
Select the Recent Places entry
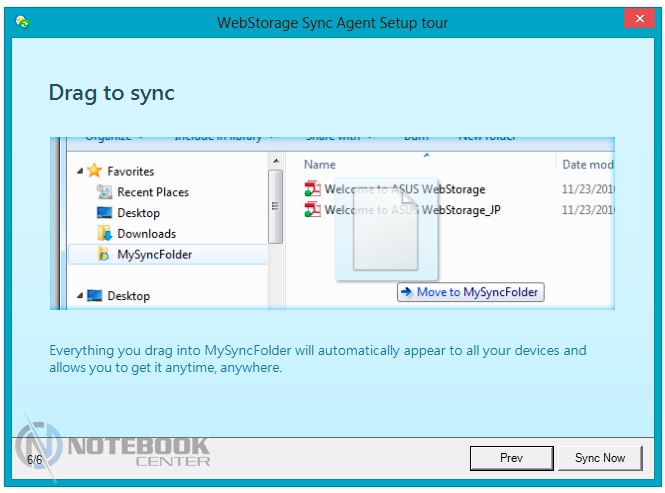click(x=152, y=192)
